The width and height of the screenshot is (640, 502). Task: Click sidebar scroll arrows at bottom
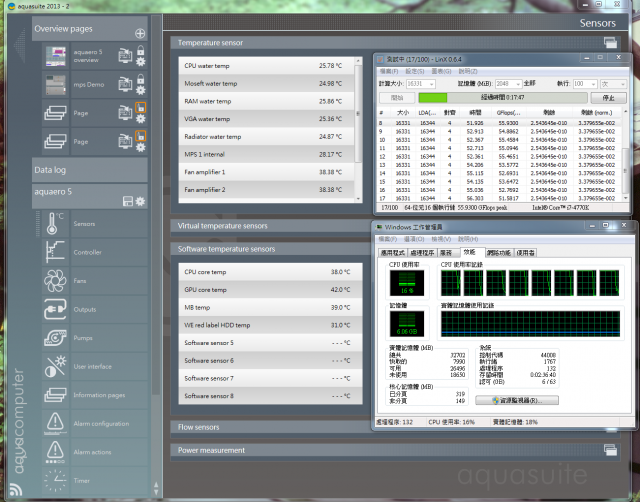coord(156,488)
